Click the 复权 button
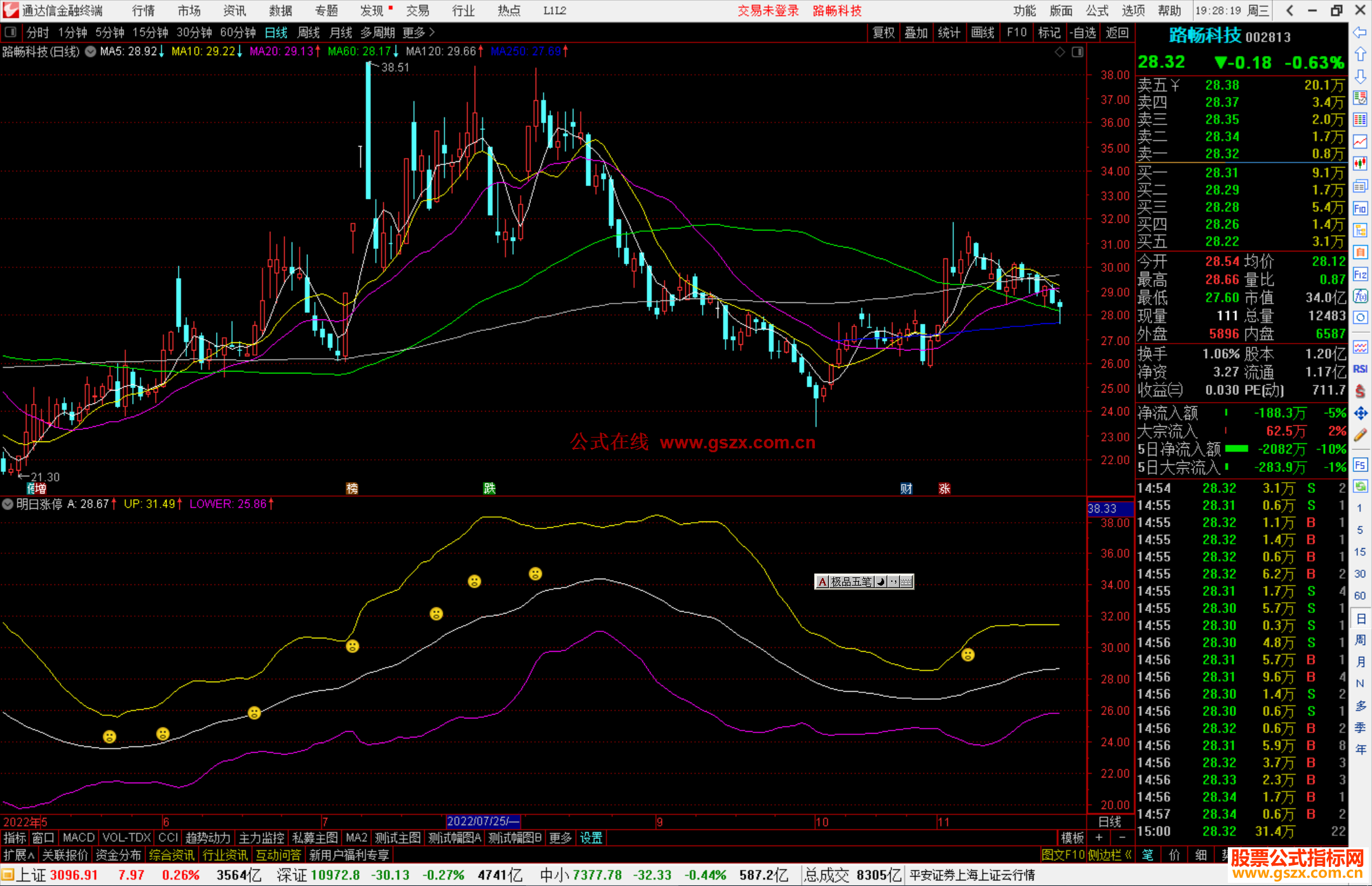Image resolution: width=1372 pixels, height=886 pixels. pos(884,32)
